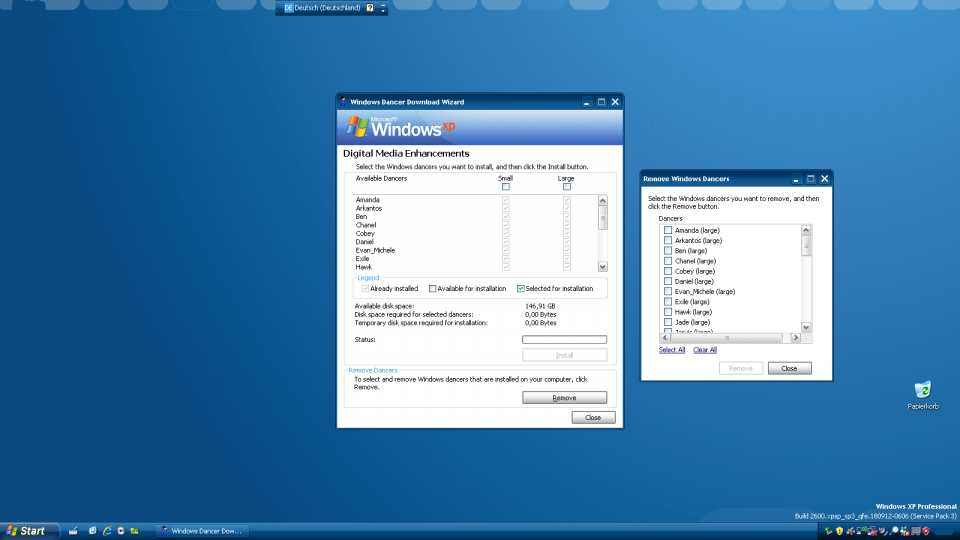Launch Outlook Express from quick launch
This screenshot has width=960, height=540.
[92, 531]
